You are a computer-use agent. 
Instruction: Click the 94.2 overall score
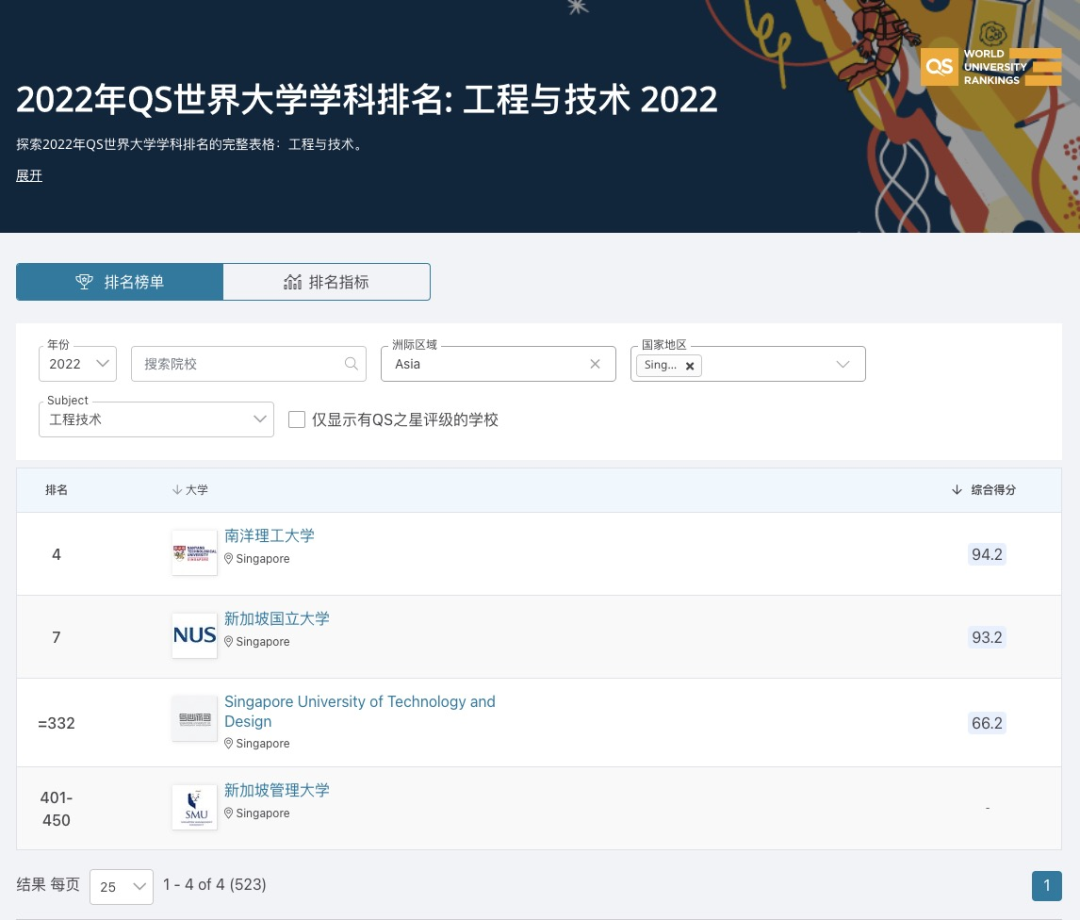(x=987, y=554)
